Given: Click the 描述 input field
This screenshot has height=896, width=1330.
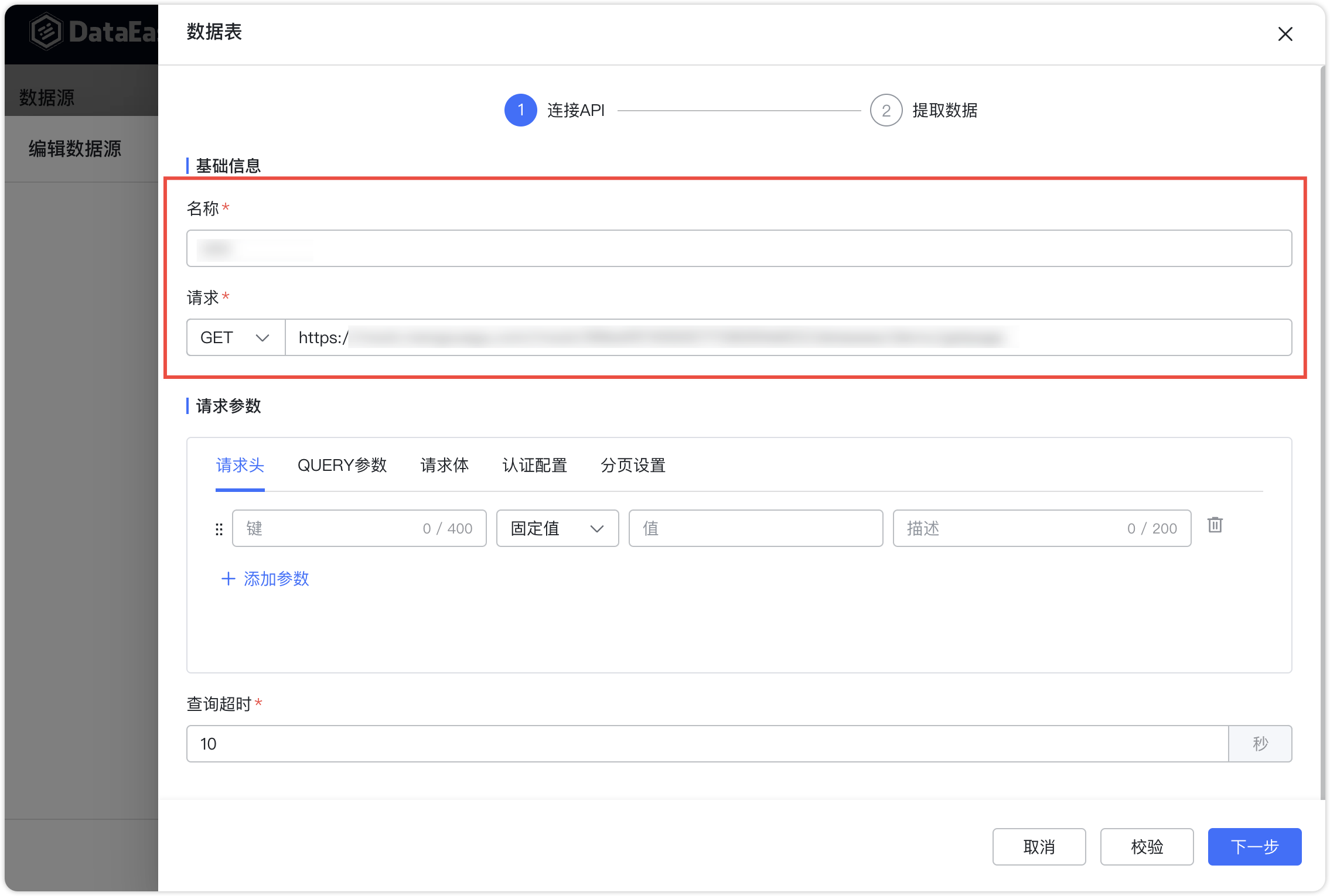Looking at the screenshot, I should pyautogui.click(x=1042, y=528).
